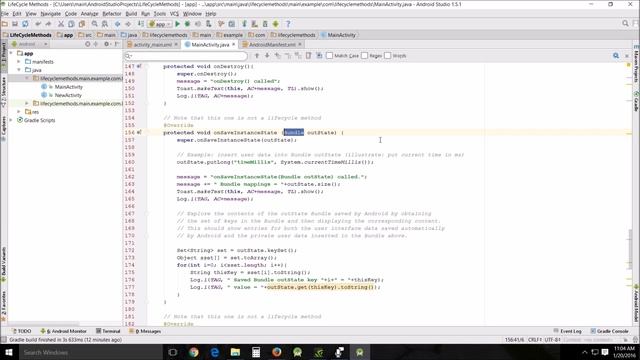This screenshot has width=640, height=360.
Task: Expand the manifests folder node
Action: (x=19, y=62)
